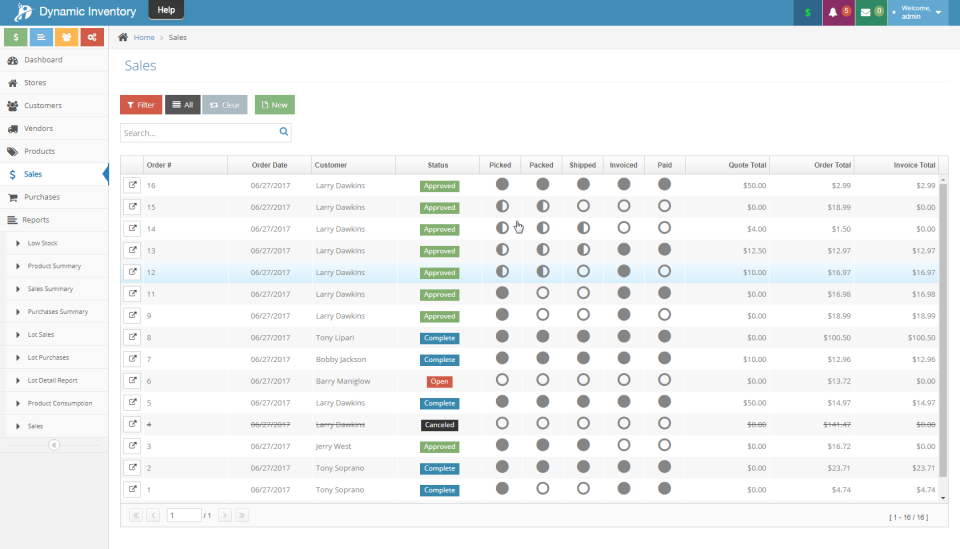Open order 8 with its edit icon

coord(132,337)
